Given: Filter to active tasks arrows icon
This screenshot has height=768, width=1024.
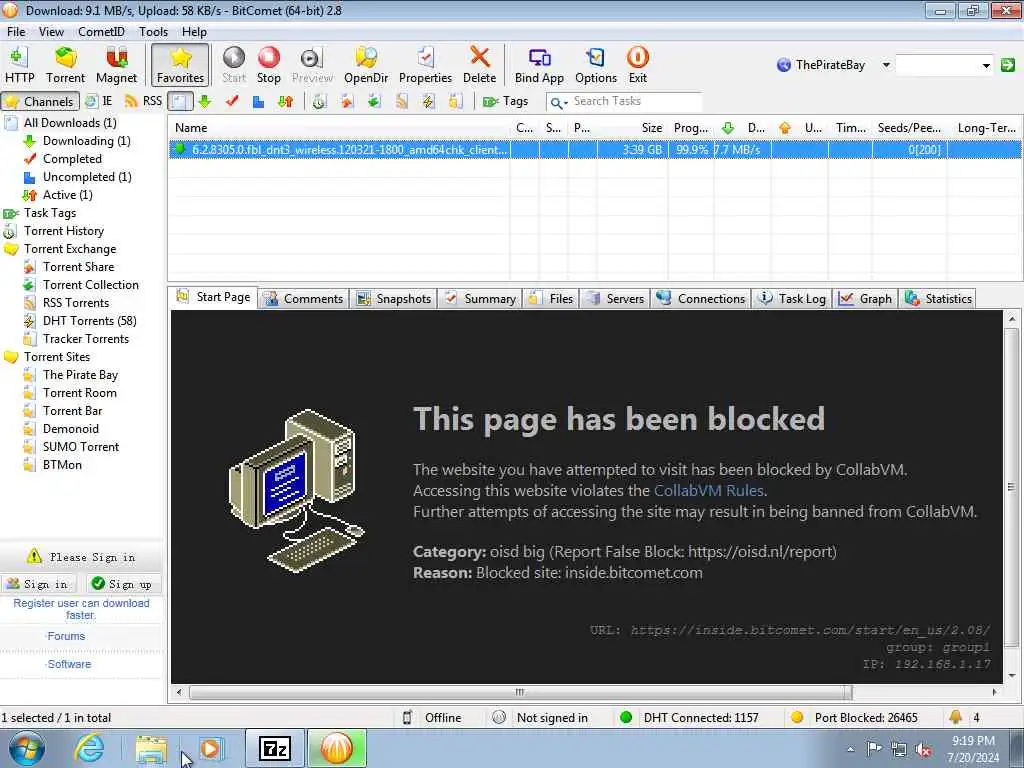Looking at the screenshot, I should tap(285, 101).
